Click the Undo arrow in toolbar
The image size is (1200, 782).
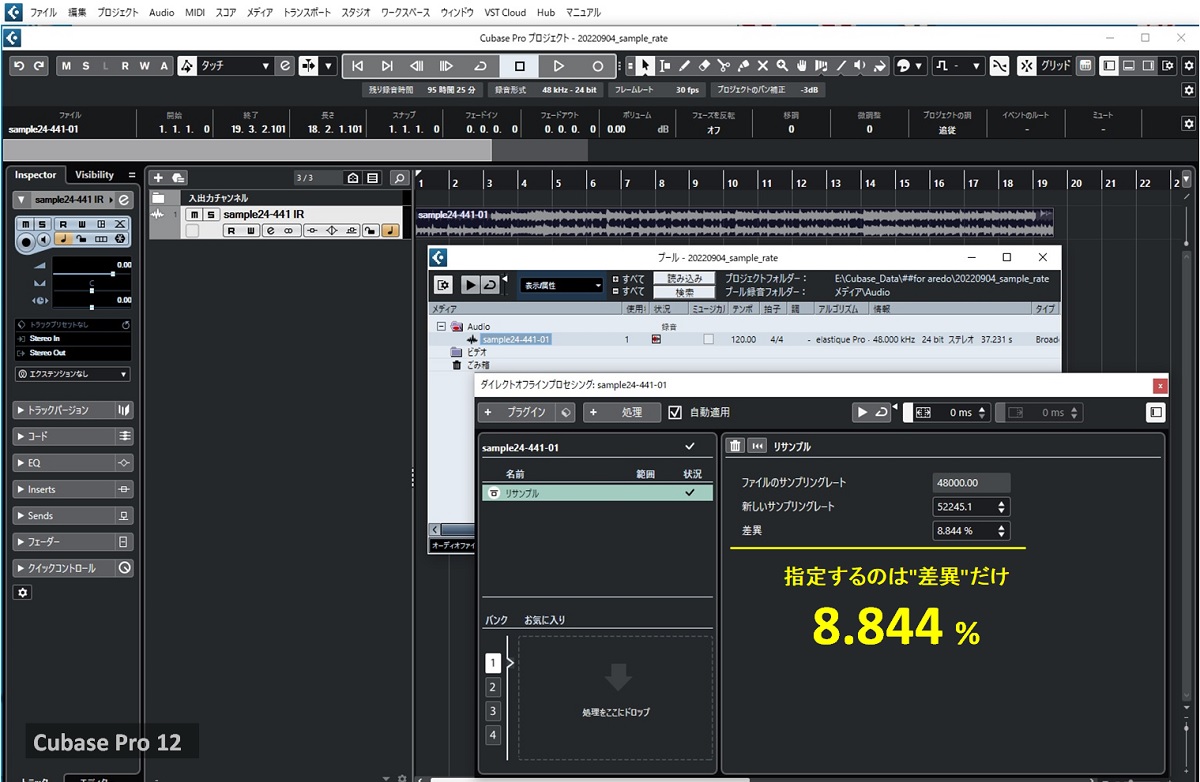19,66
